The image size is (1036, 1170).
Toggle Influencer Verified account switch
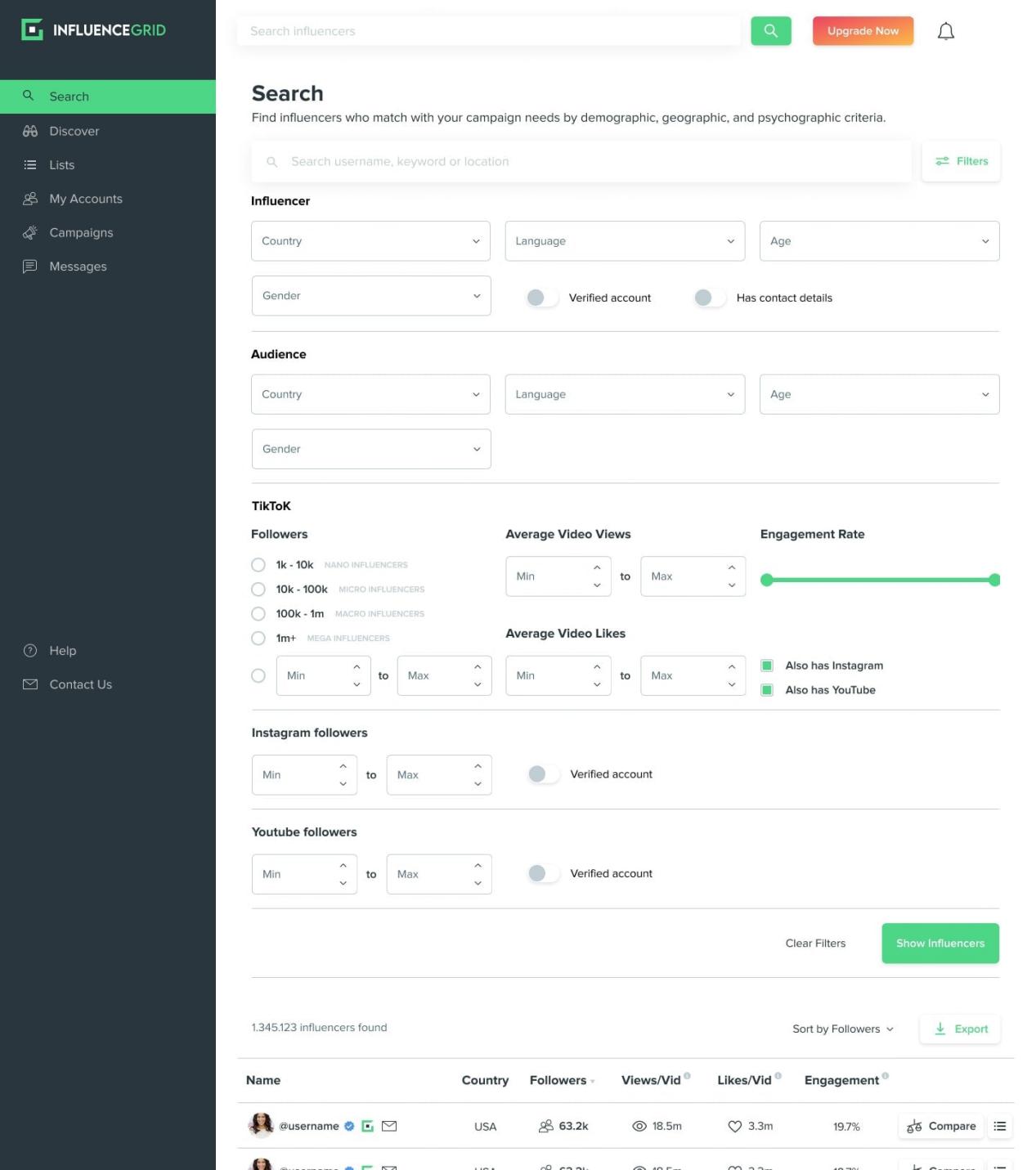(x=542, y=298)
